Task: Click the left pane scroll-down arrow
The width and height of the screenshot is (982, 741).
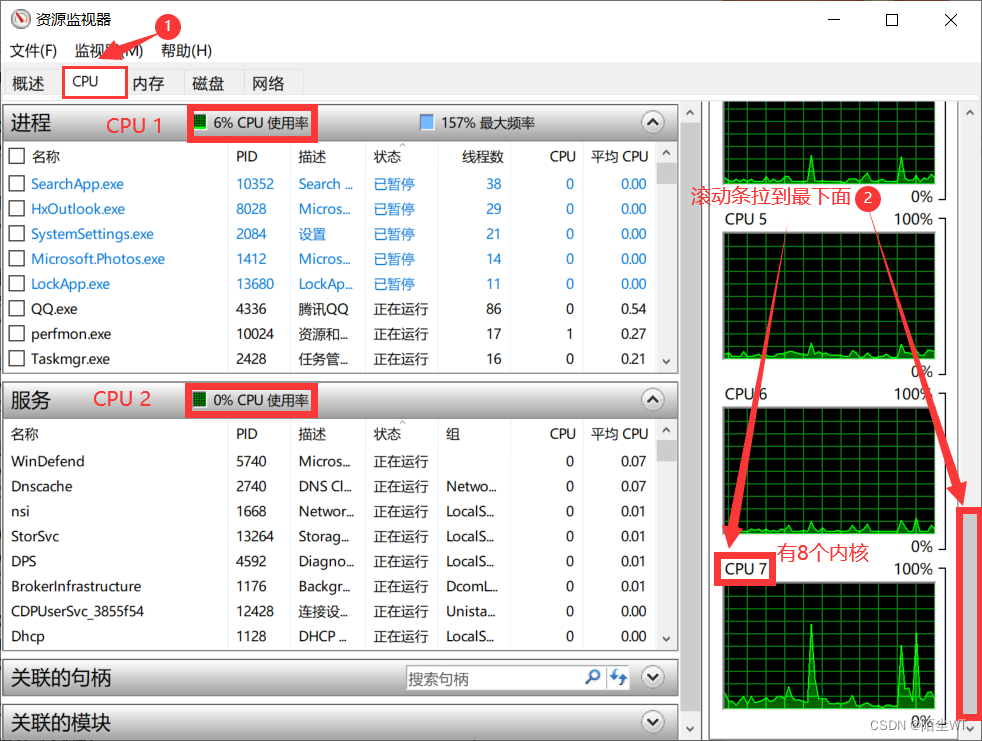Action: coord(690,728)
